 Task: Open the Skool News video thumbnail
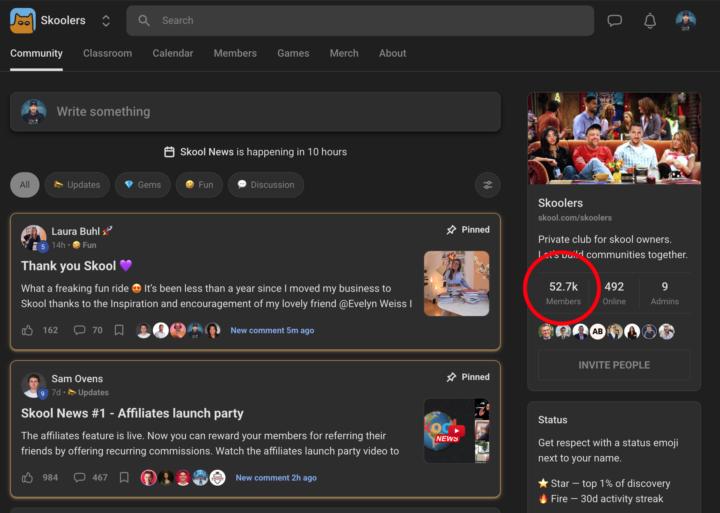[456, 431]
